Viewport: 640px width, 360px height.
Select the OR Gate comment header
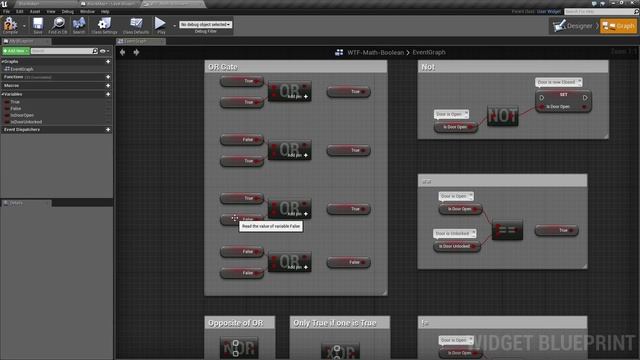[296, 67]
